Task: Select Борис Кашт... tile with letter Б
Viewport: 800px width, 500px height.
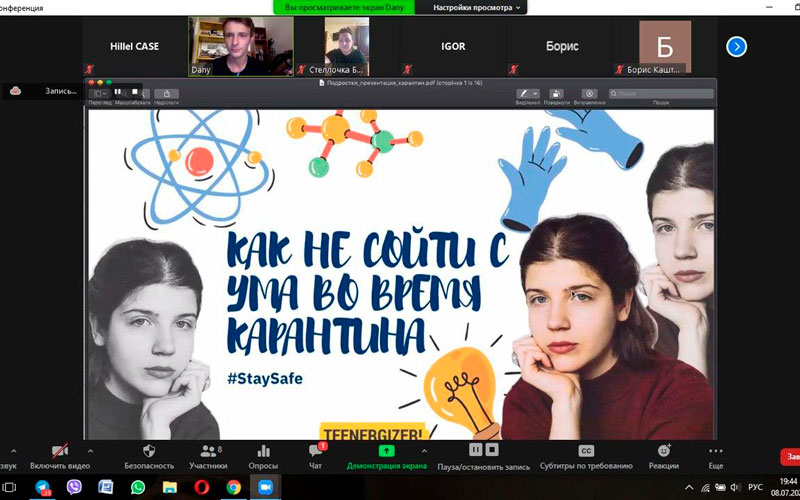Action: coord(665,46)
